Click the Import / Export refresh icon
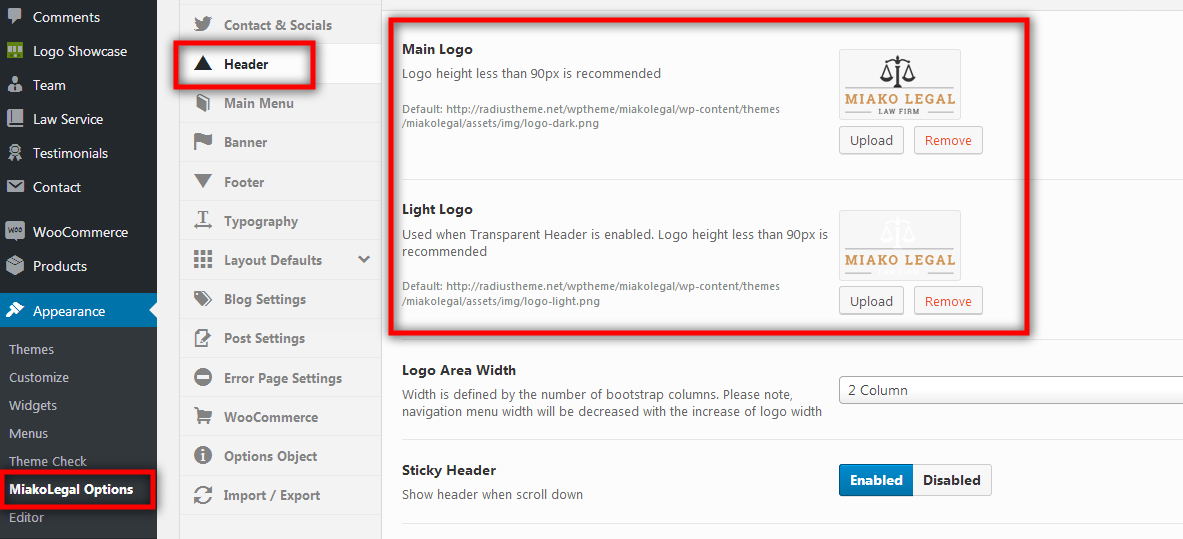The height and width of the screenshot is (539, 1183). [203, 495]
